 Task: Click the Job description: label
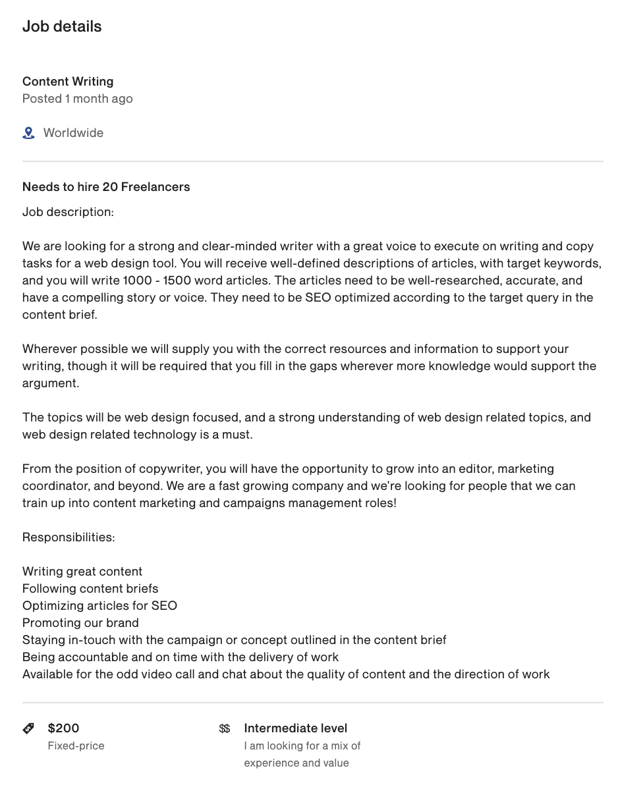pos(68,212)
